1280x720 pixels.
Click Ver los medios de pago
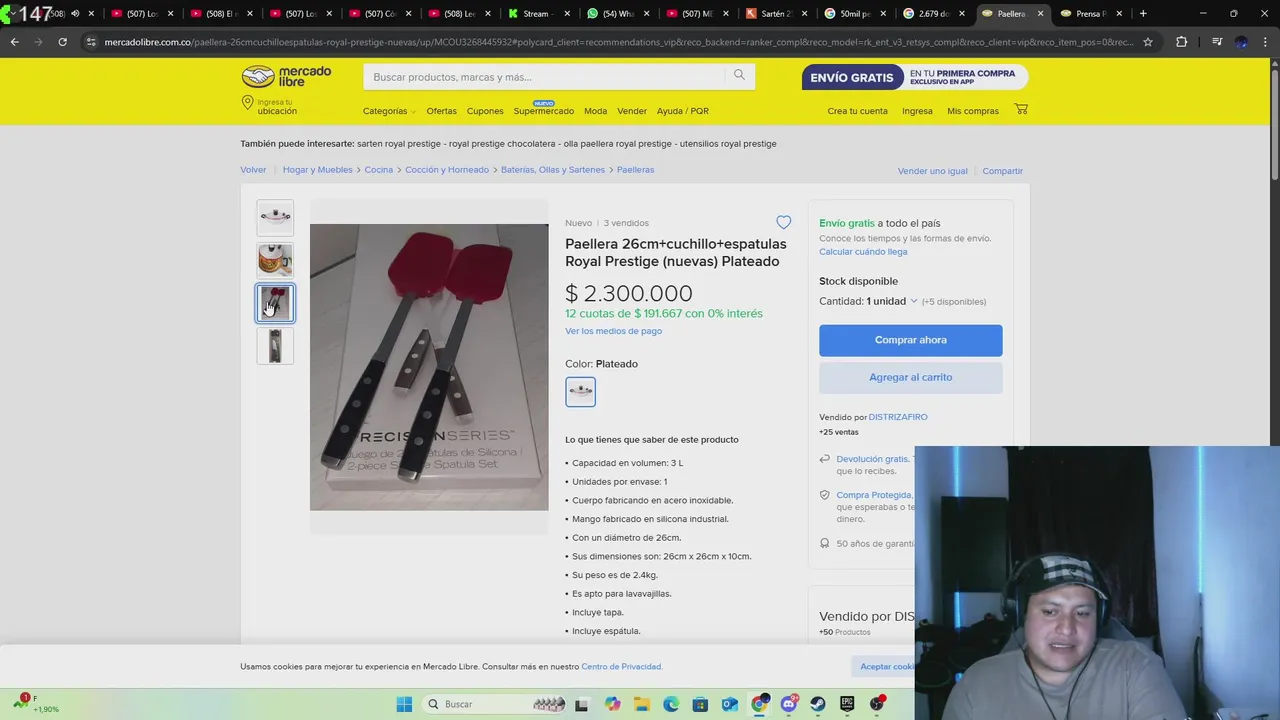(x=613, y=331)
